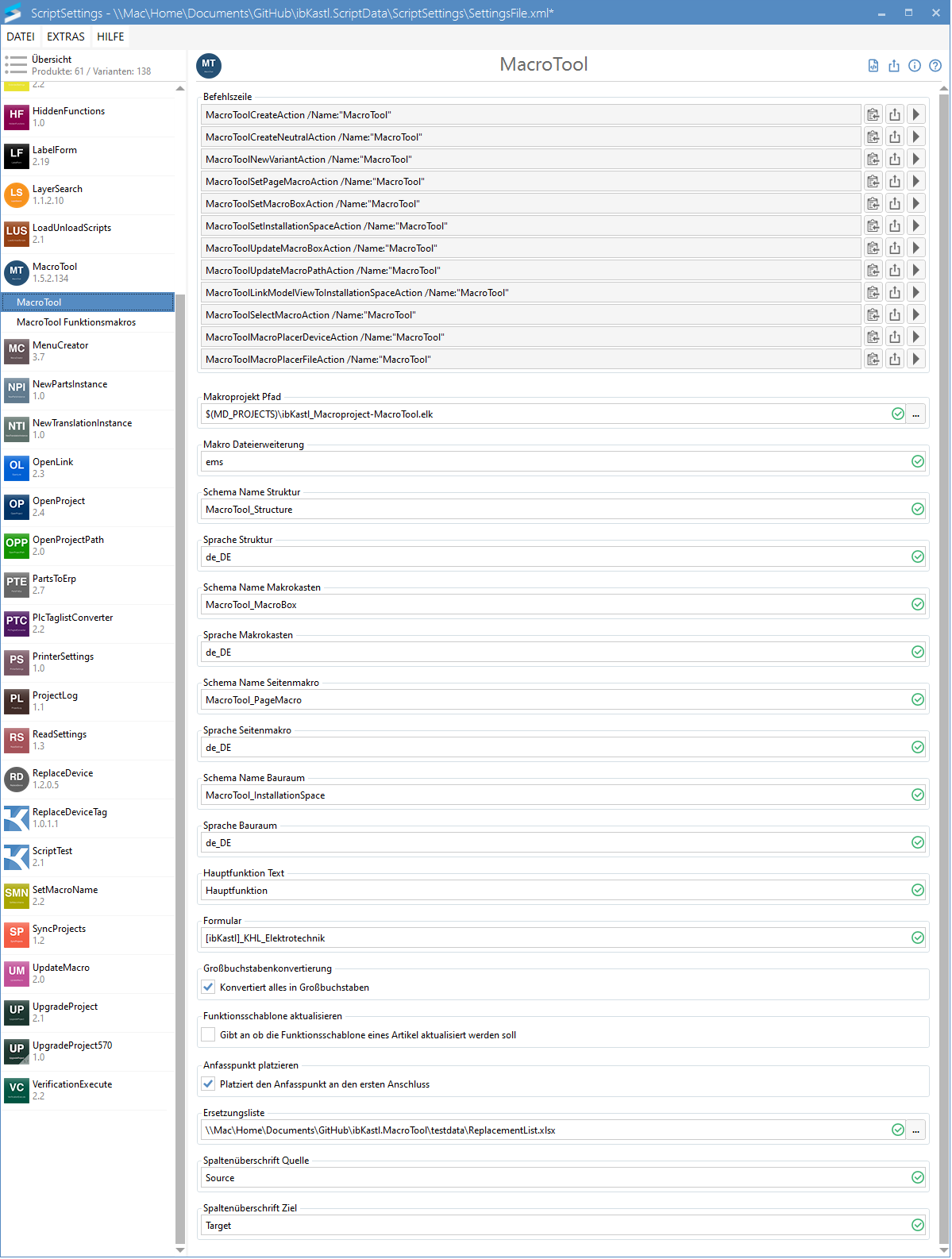952x1259 pixels.
Task: Toggle Platziert den Anfasspunkt checkbox
Action: 208,1084
